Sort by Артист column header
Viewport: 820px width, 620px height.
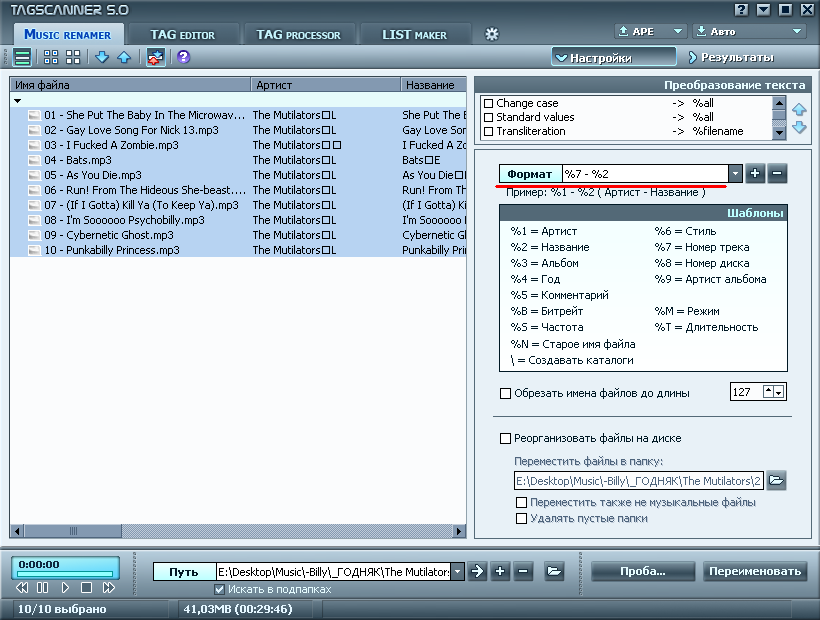(325, 85)
